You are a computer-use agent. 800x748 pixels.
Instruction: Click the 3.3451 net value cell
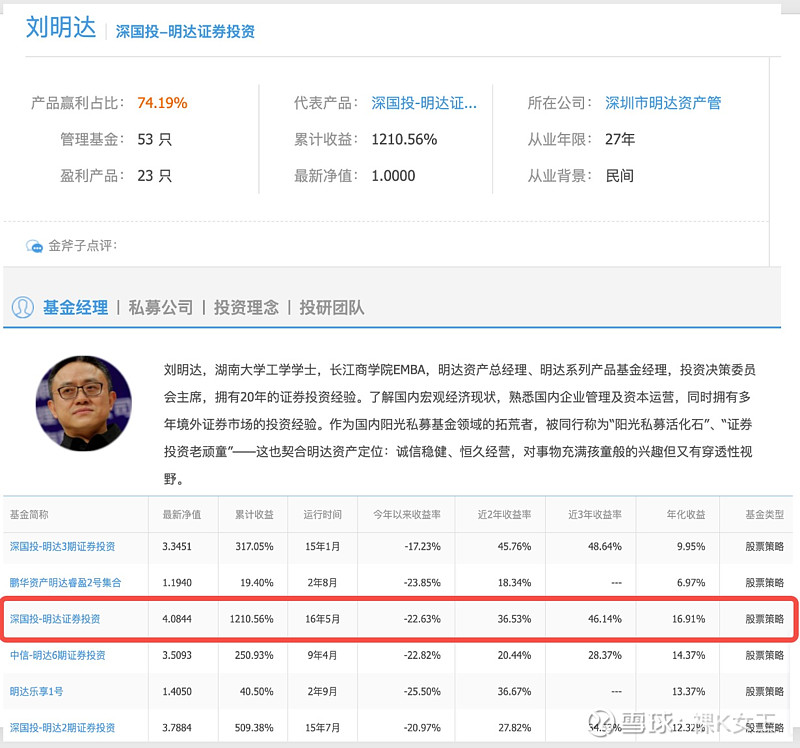177,546
